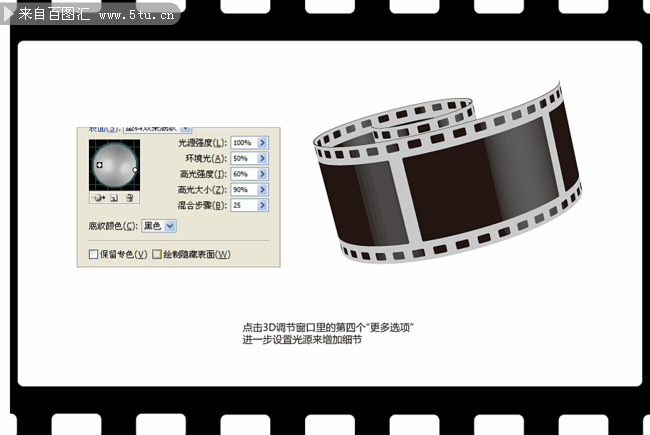The image size is (650, 435).
Task: Enable the 绘制隐藏表面 checkbox
Action: pos(157,255)
